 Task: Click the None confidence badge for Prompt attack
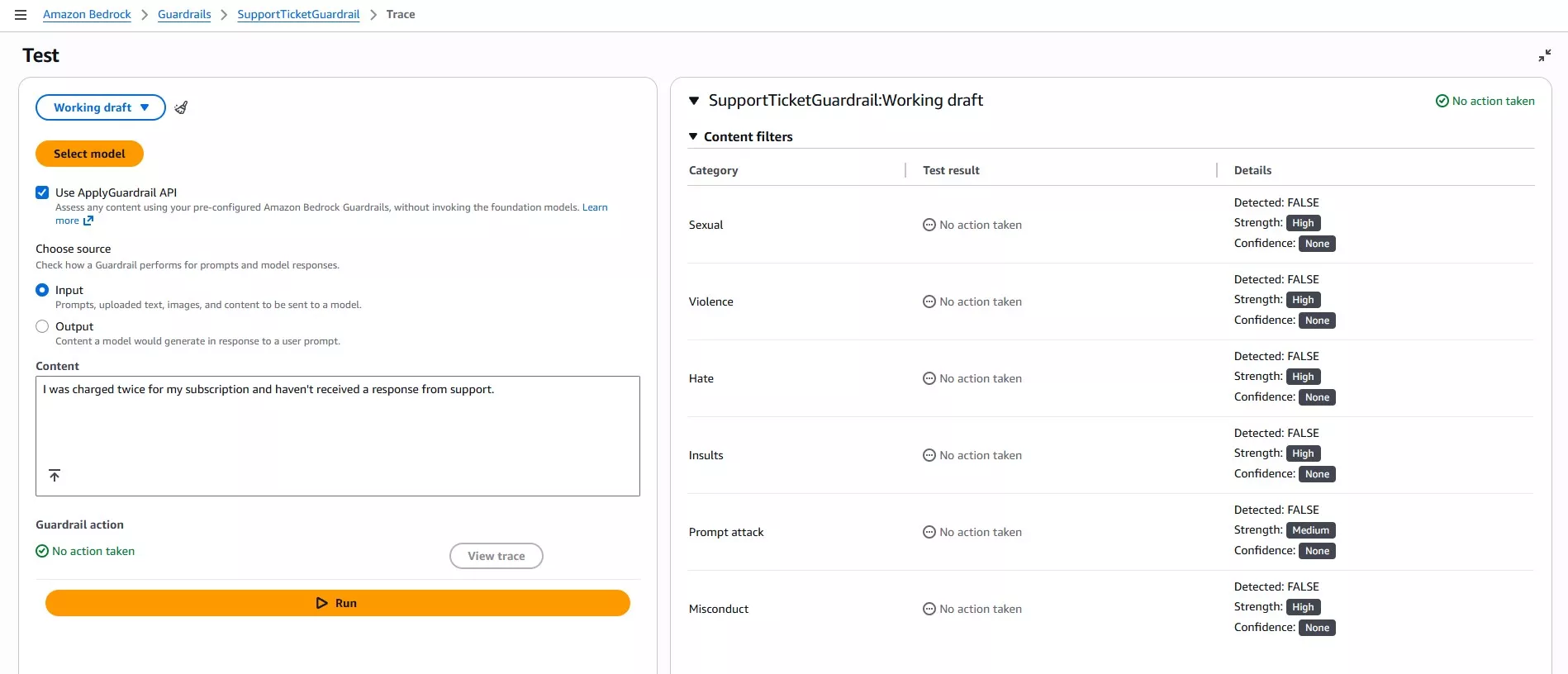pos(1318,551)
